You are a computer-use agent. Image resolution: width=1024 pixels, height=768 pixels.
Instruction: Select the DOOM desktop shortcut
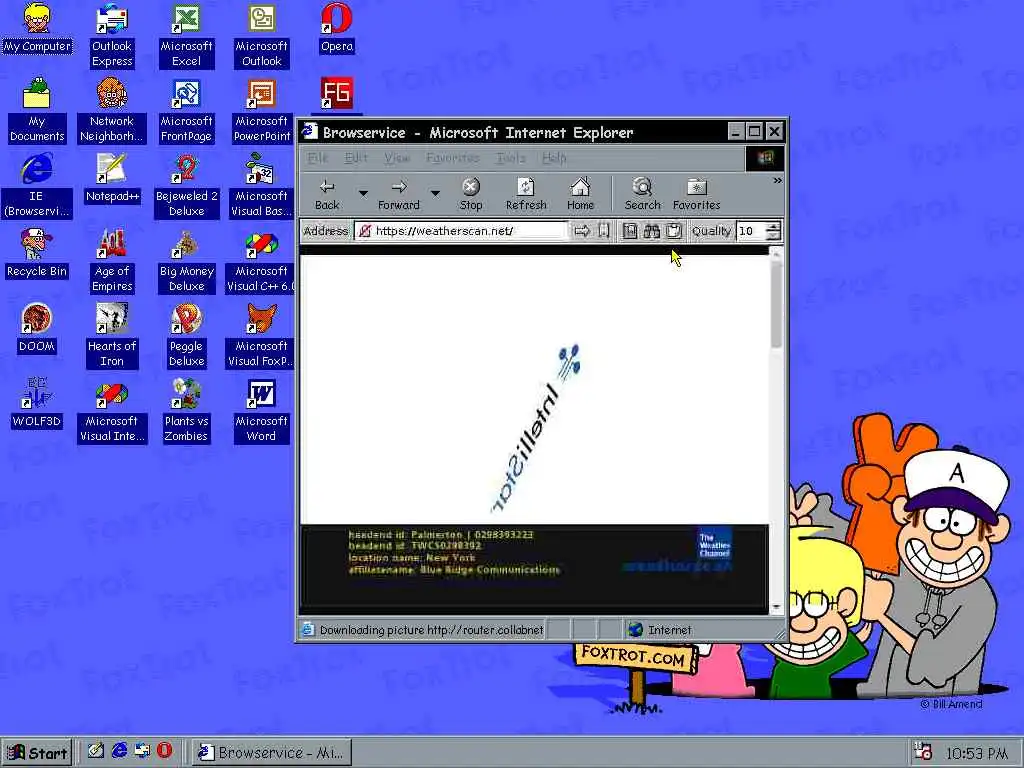click(x=37, y=328)
